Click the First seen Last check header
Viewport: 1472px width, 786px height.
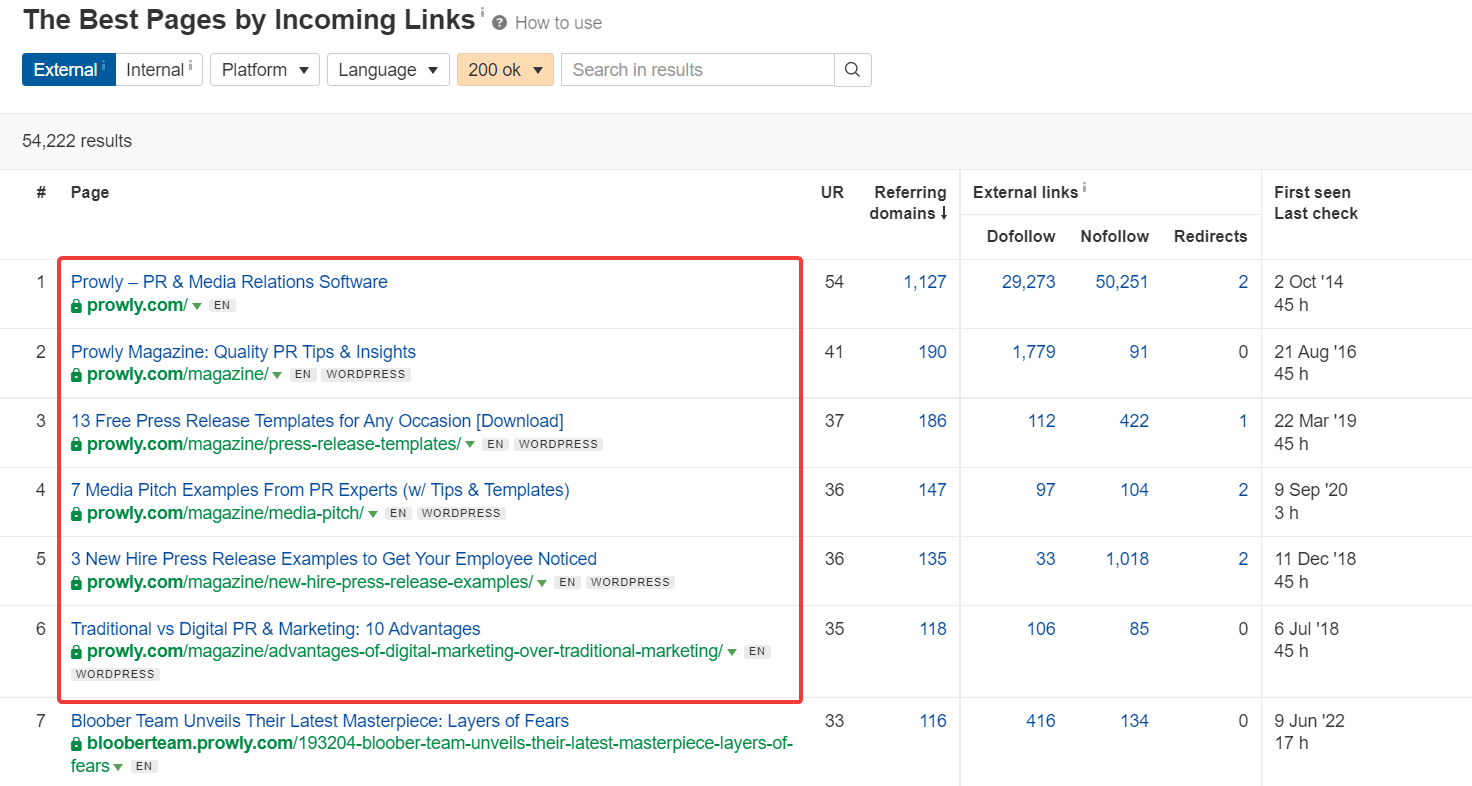[1316, 203]
